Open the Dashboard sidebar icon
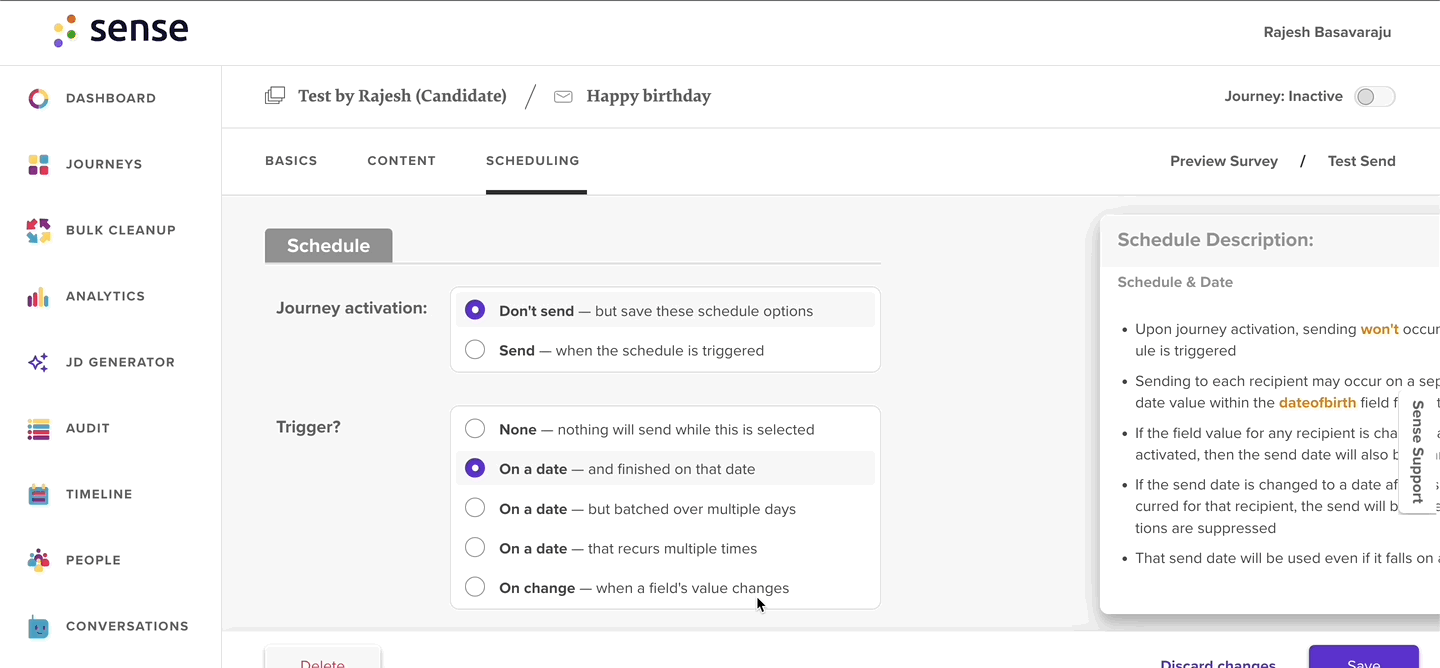Screen dimensions: 1440x668 point(38,98)
